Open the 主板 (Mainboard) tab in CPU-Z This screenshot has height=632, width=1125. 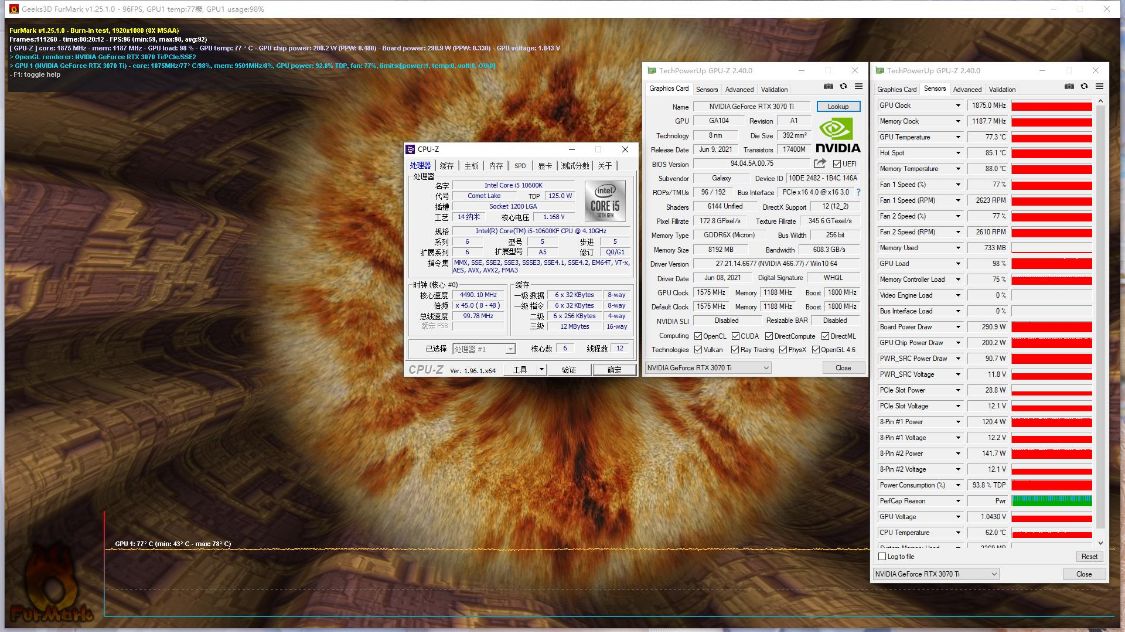pos(471,166)
